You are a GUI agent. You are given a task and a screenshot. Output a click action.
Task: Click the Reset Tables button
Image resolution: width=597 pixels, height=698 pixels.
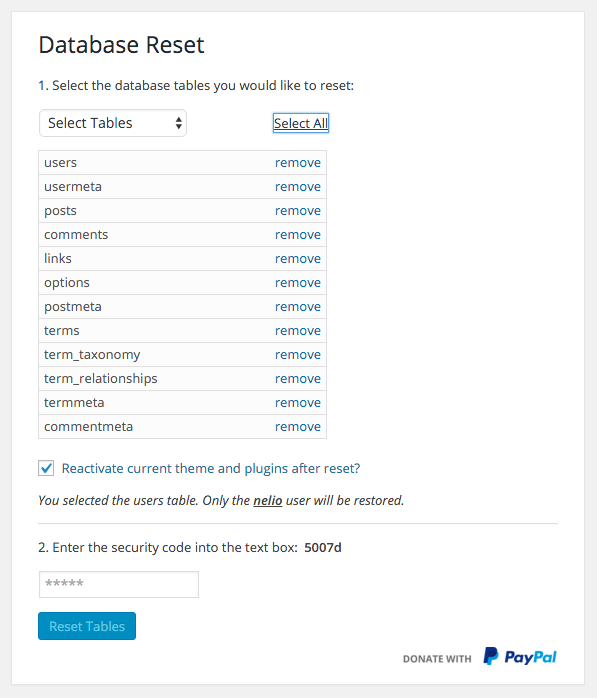click(87, 626)
